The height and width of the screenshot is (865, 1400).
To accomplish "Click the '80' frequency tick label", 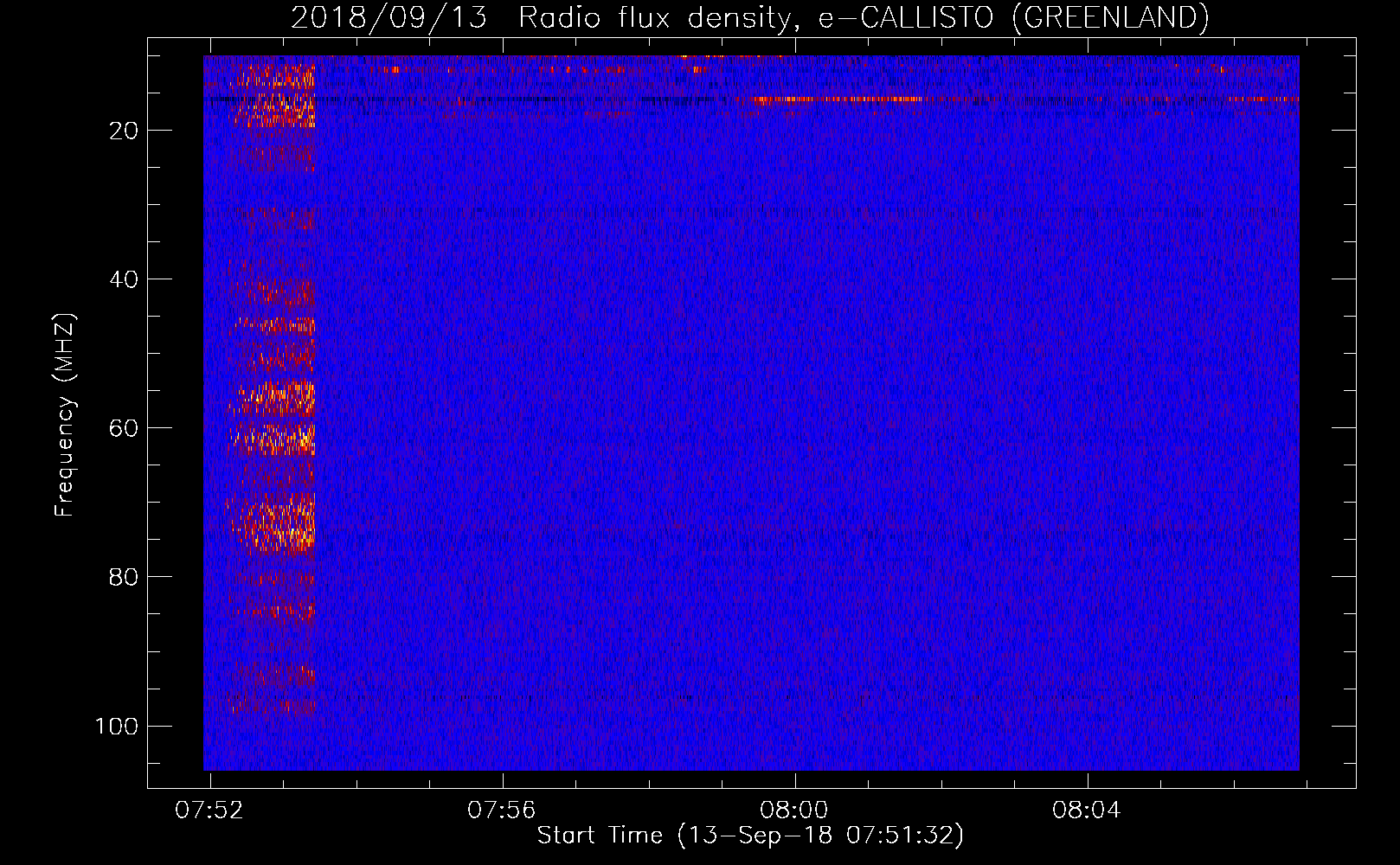I will [x=125, y=577].
